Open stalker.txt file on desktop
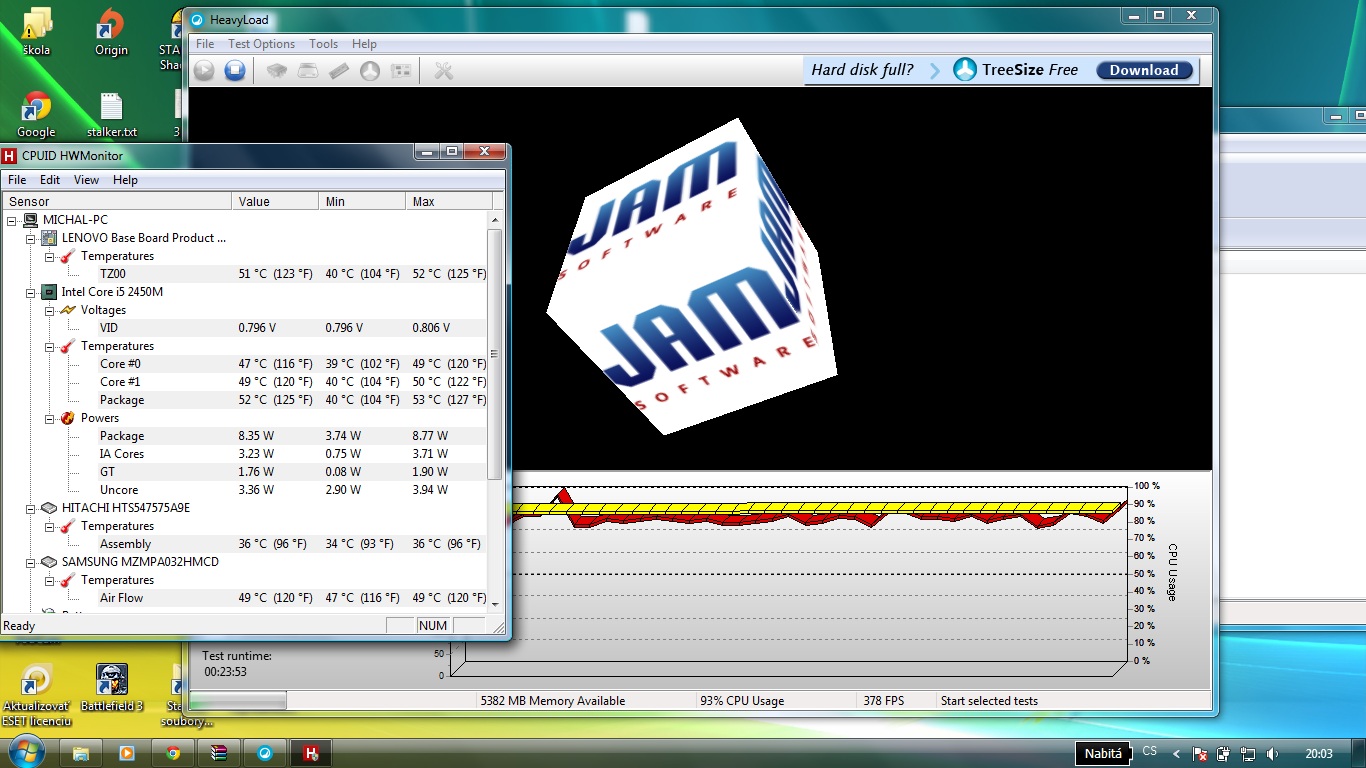The width and height of the screenshot is (1366, 768). pyautogui.click(x=111, y=114)
